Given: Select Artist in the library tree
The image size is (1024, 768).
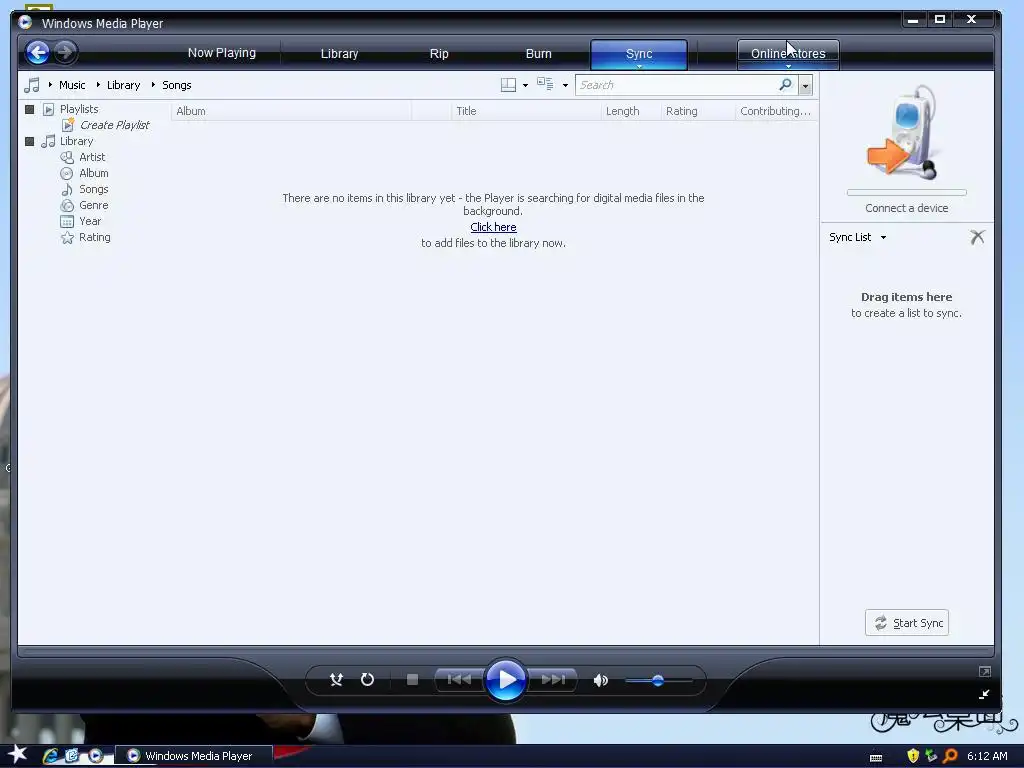Looking at the screenshot, I should coord(91,157).
